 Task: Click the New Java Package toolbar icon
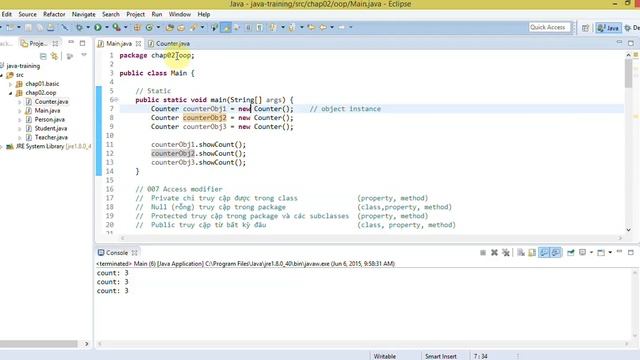tap(137, 27)
